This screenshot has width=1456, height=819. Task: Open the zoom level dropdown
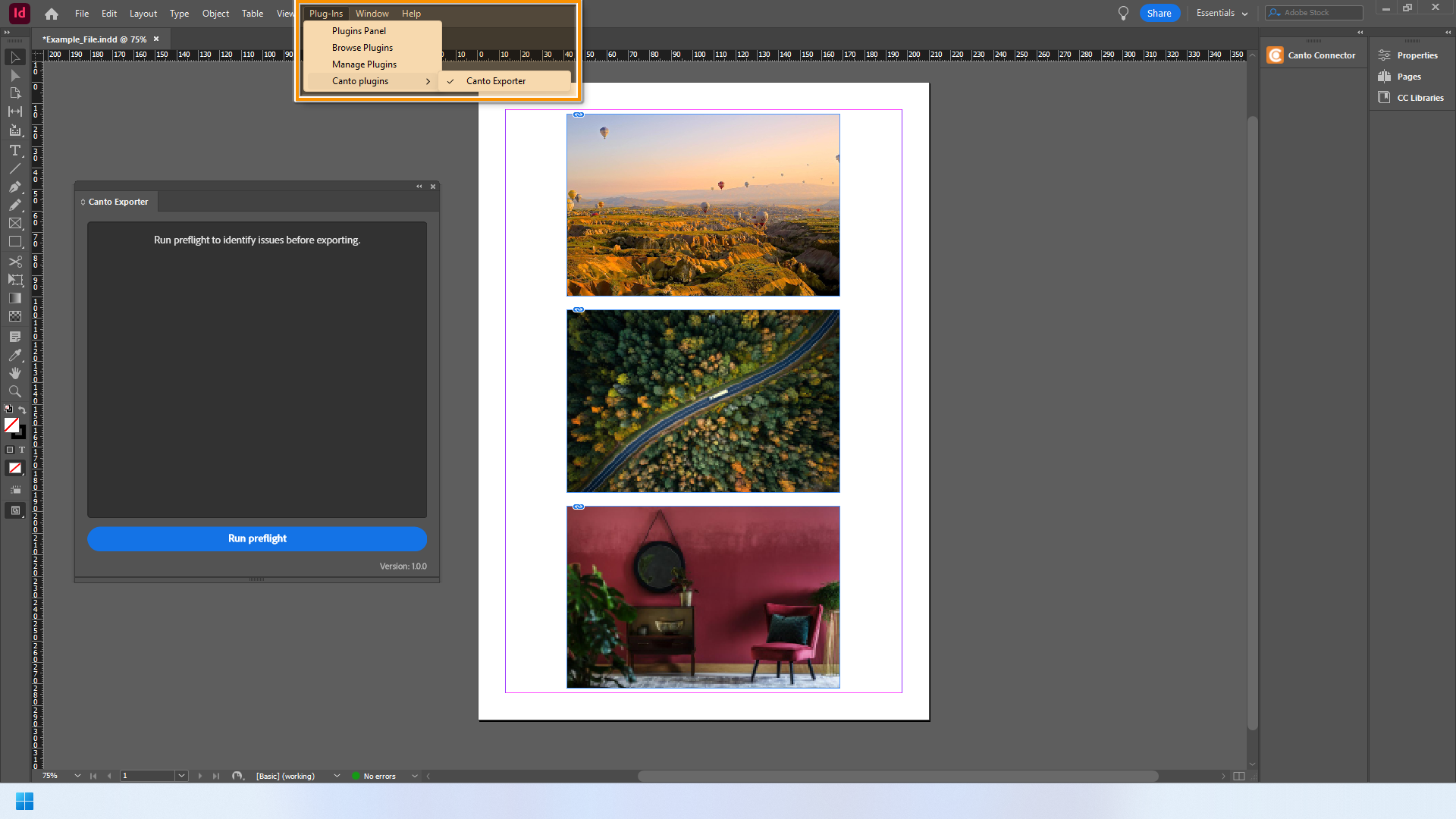tap(77, 776)
